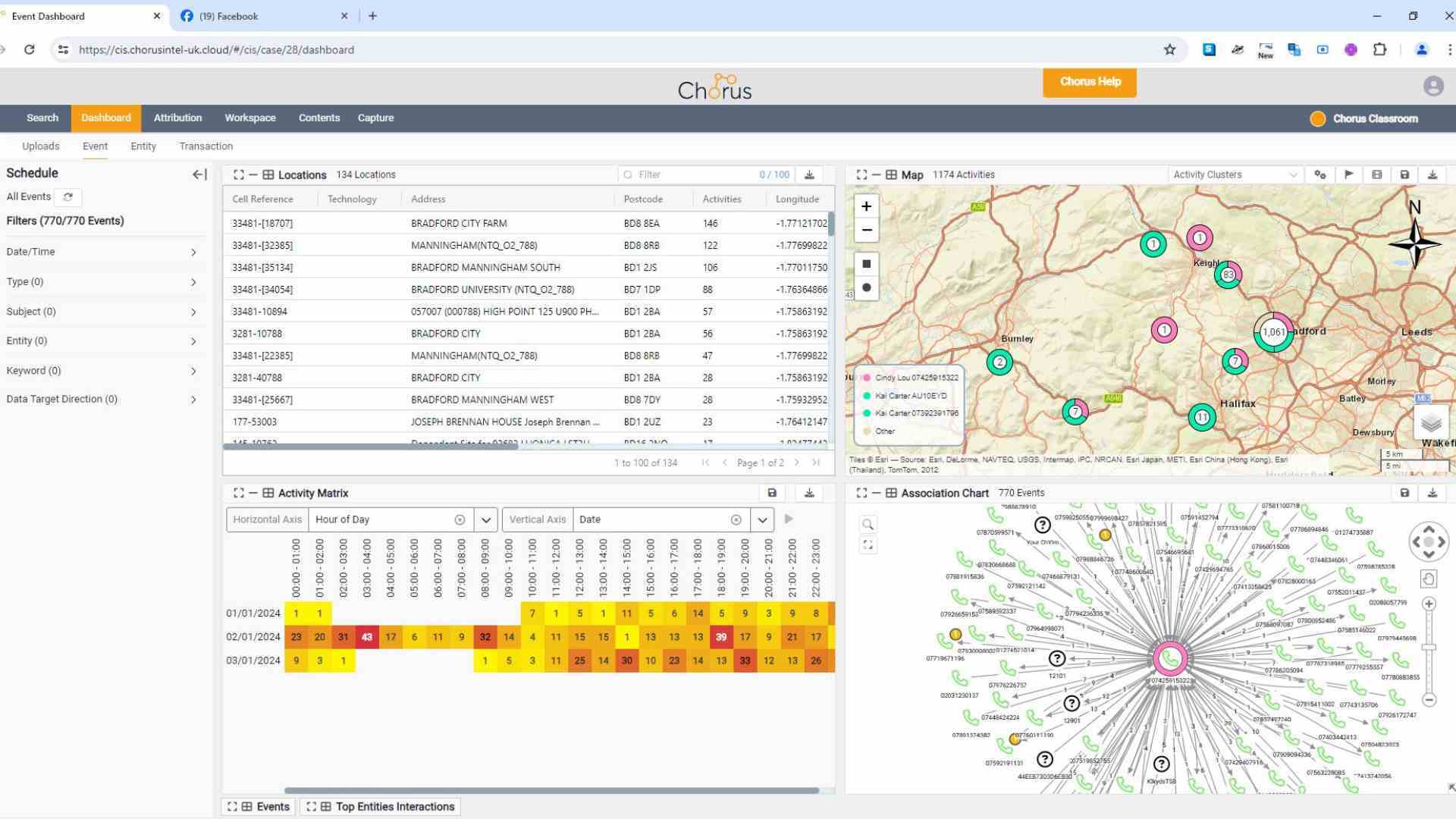1456x819 pixels.
Task: Zoom out on the map
Action: tap(866, 230)
